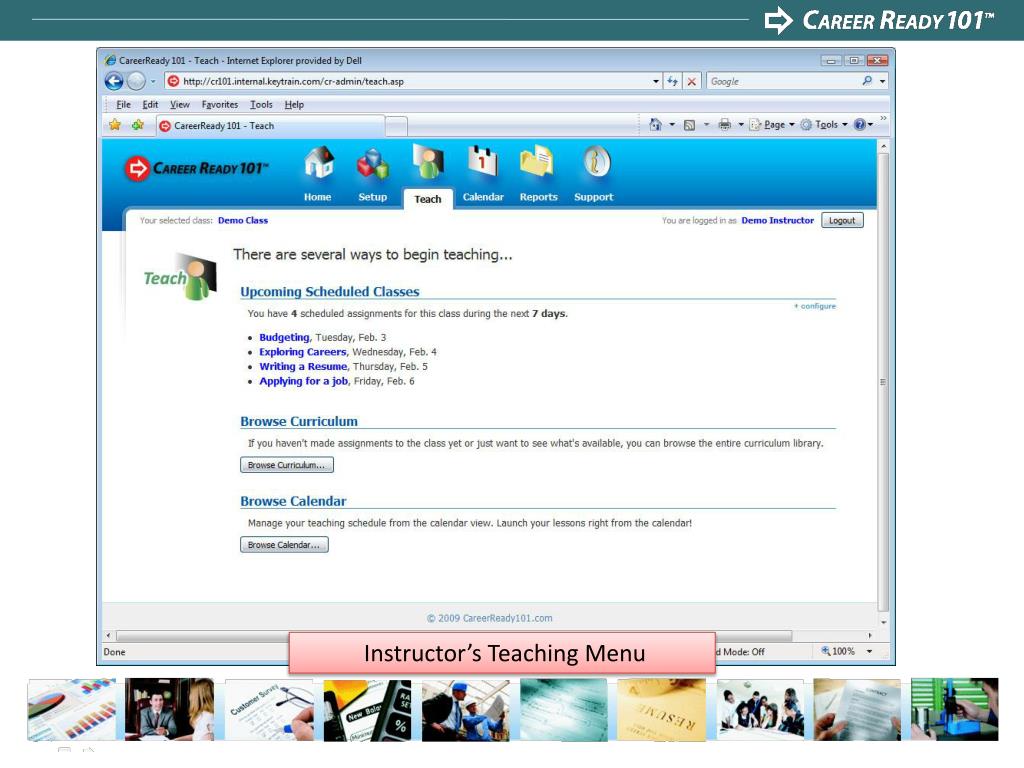This screenshot has height=768, width=1024.
Task: Click the Teach instructor icon
Action: coord(428,161)
